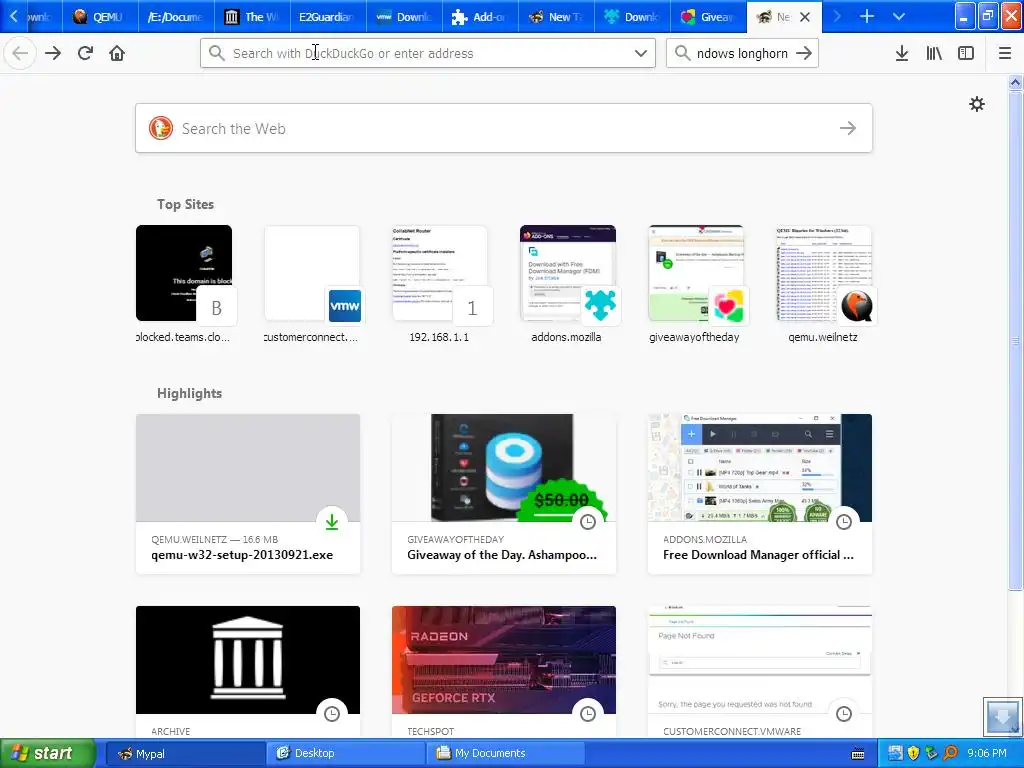Open qemu-w32-setup-20130921.exe highlight
The width and height of the screenshot is (1024, 768).
point(248,494)
